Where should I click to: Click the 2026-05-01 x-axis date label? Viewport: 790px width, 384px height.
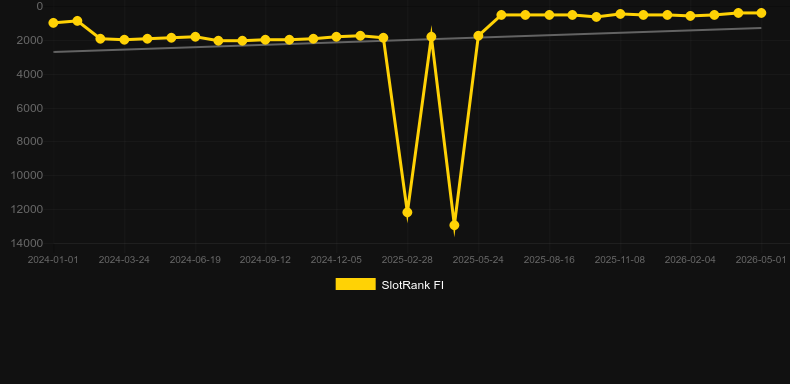tap(761, 260)
